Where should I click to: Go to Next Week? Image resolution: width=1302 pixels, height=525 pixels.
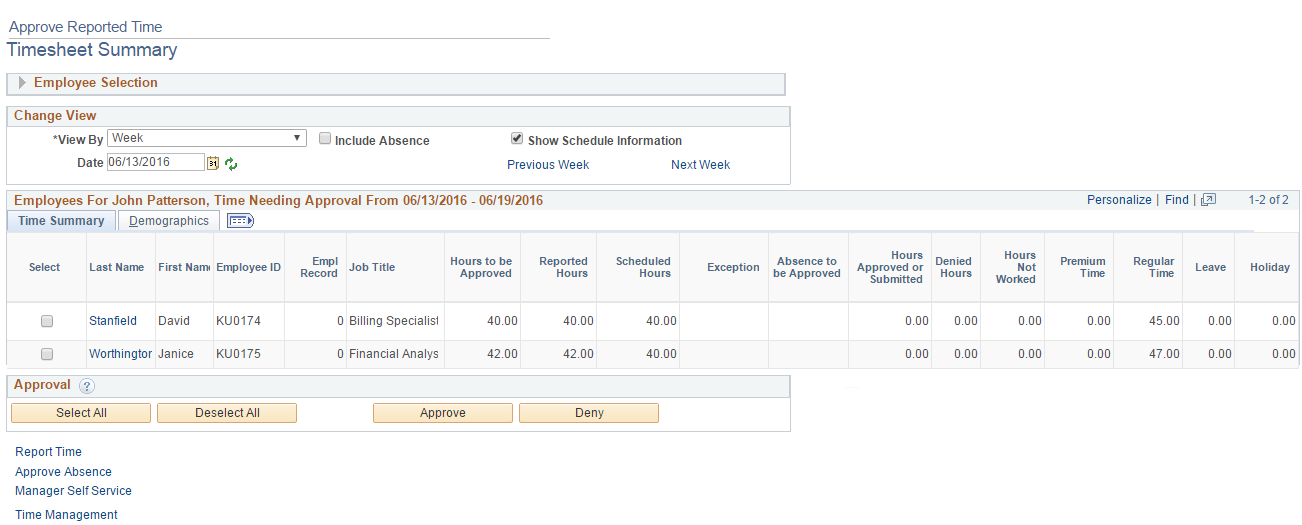(700, 165)
